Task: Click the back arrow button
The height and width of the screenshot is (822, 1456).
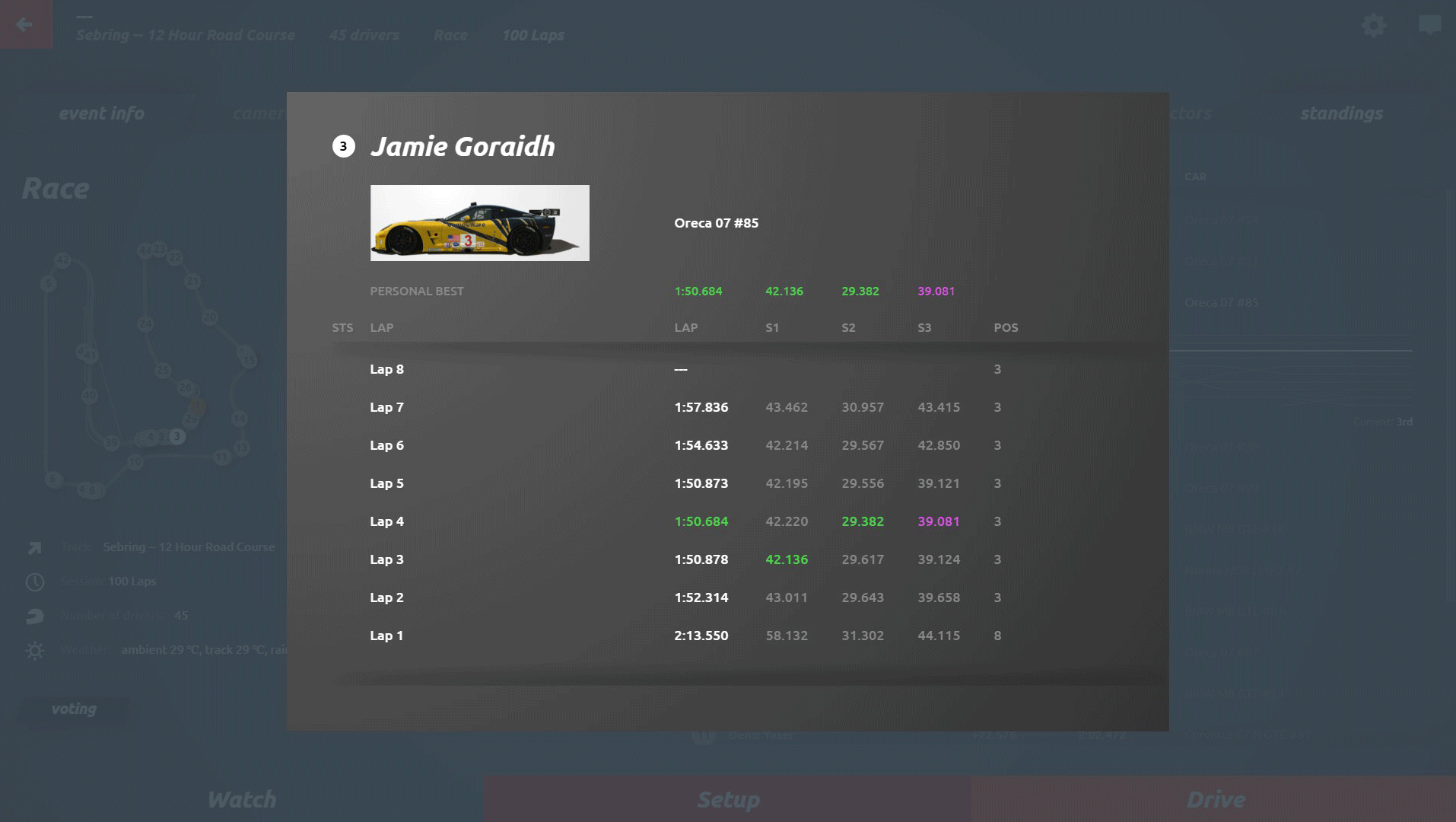Action: click(25, 24)
